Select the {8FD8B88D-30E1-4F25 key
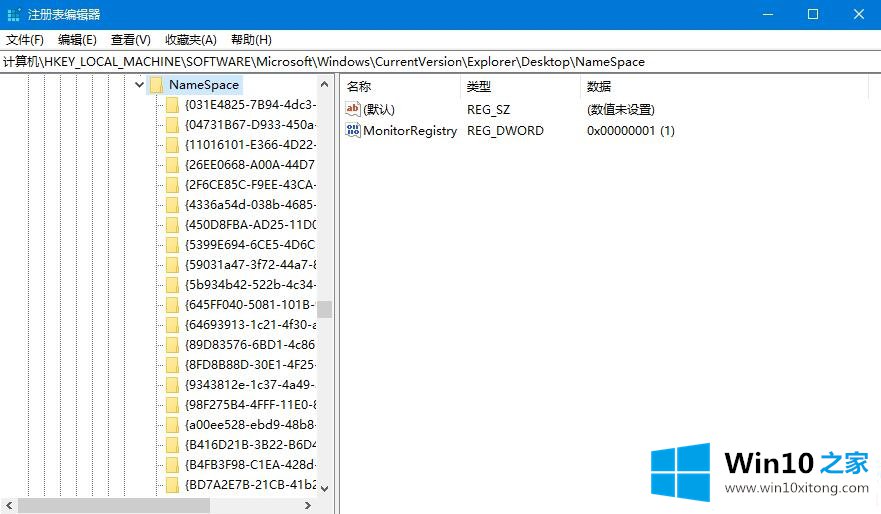This screenshot has height=514, width=881. point(250,365)
